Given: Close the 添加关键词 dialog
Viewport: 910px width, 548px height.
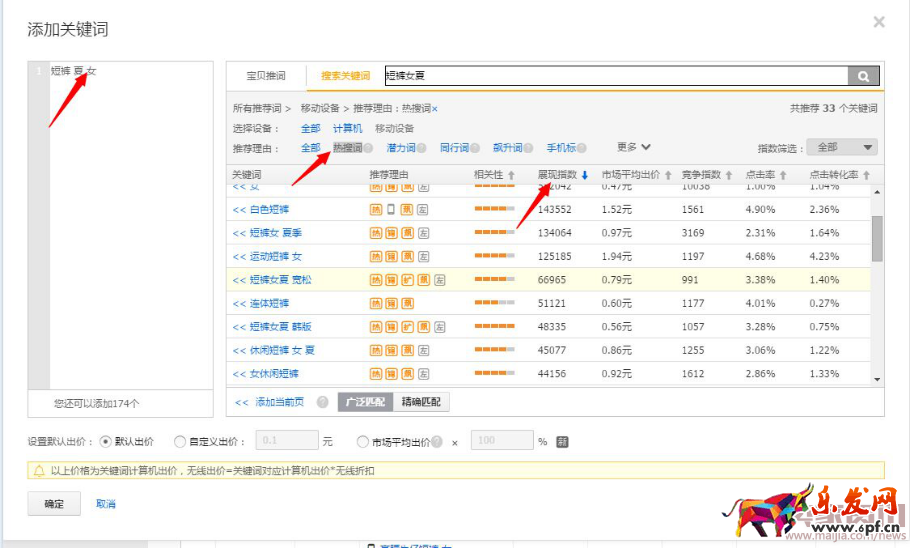Looking at the screenshot, I should [x=879, y=22].
